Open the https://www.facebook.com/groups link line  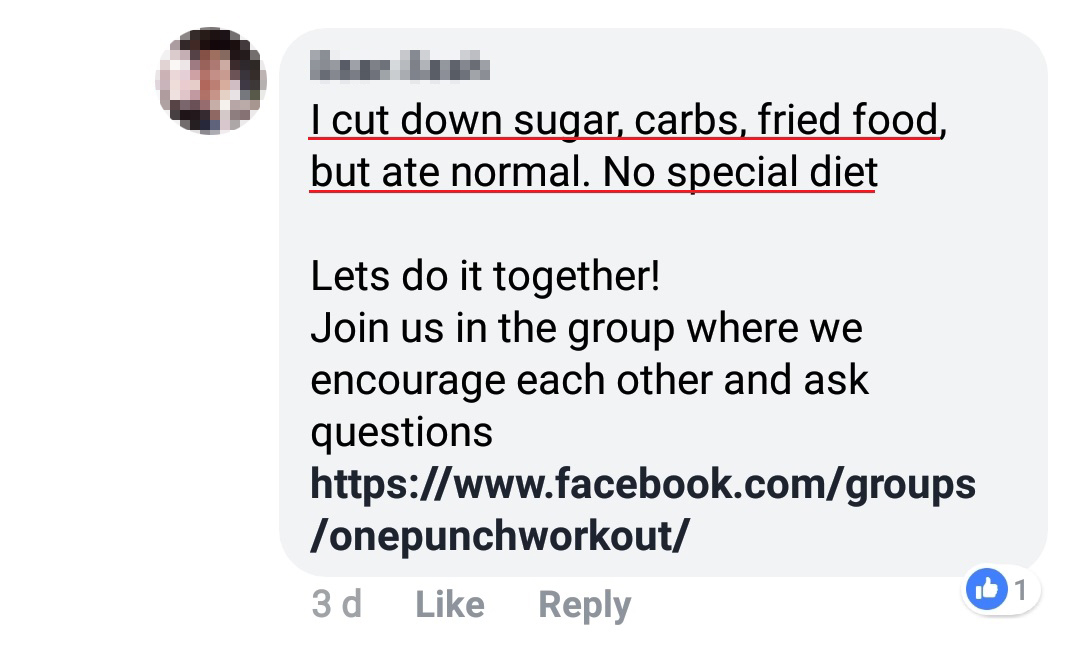point(643,484)
